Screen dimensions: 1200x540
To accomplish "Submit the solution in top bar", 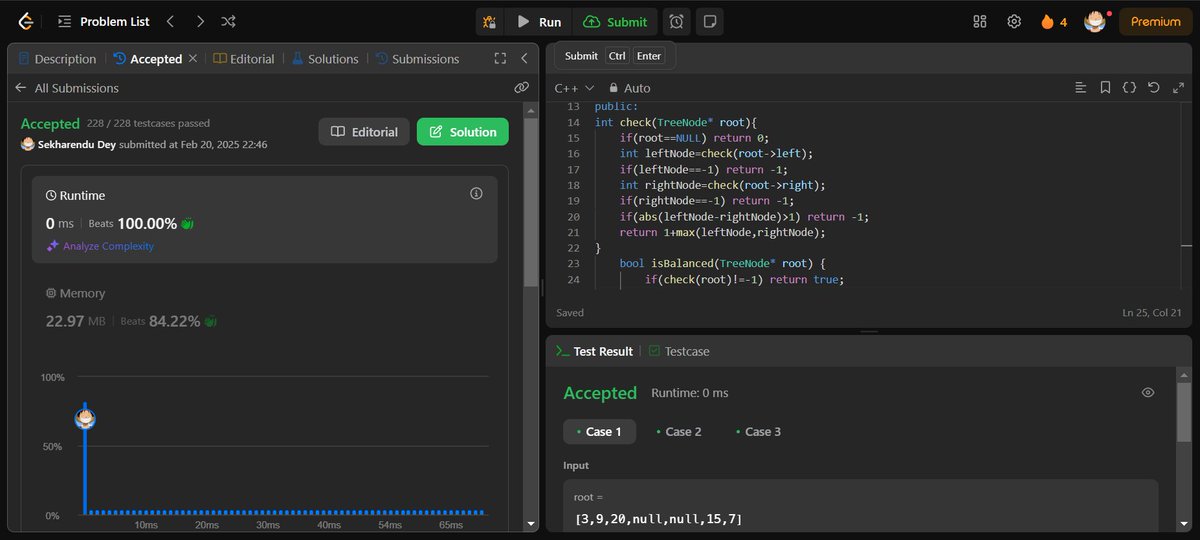I will [x=617, y=21].
